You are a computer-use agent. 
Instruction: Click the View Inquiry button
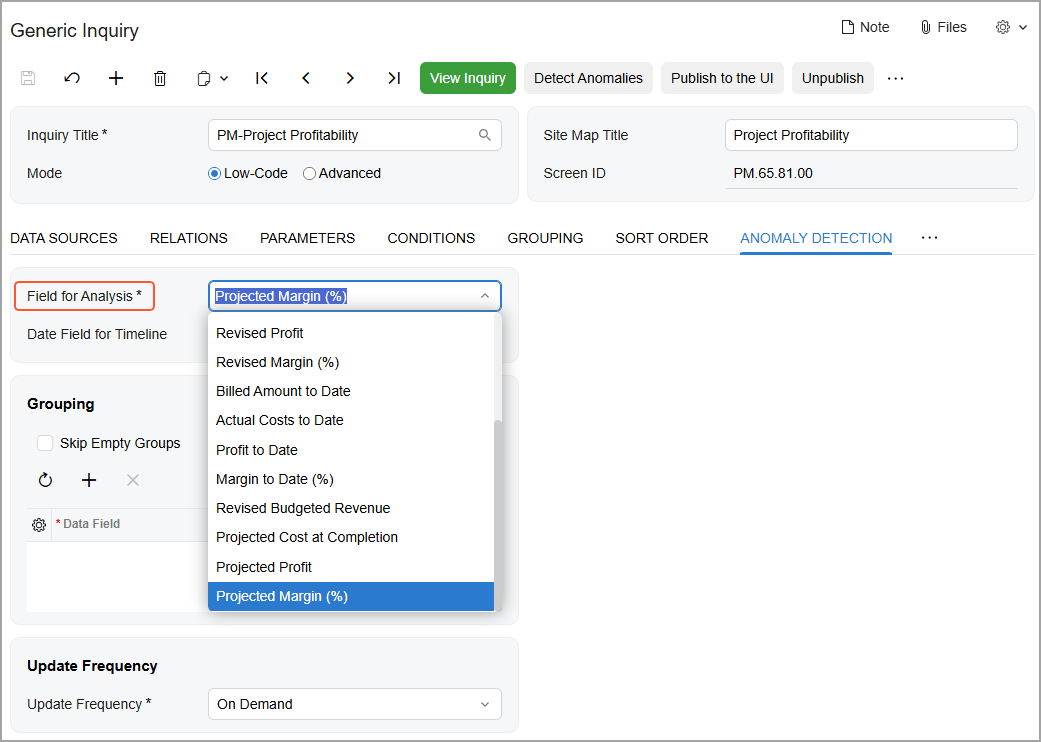pos(467,78)
